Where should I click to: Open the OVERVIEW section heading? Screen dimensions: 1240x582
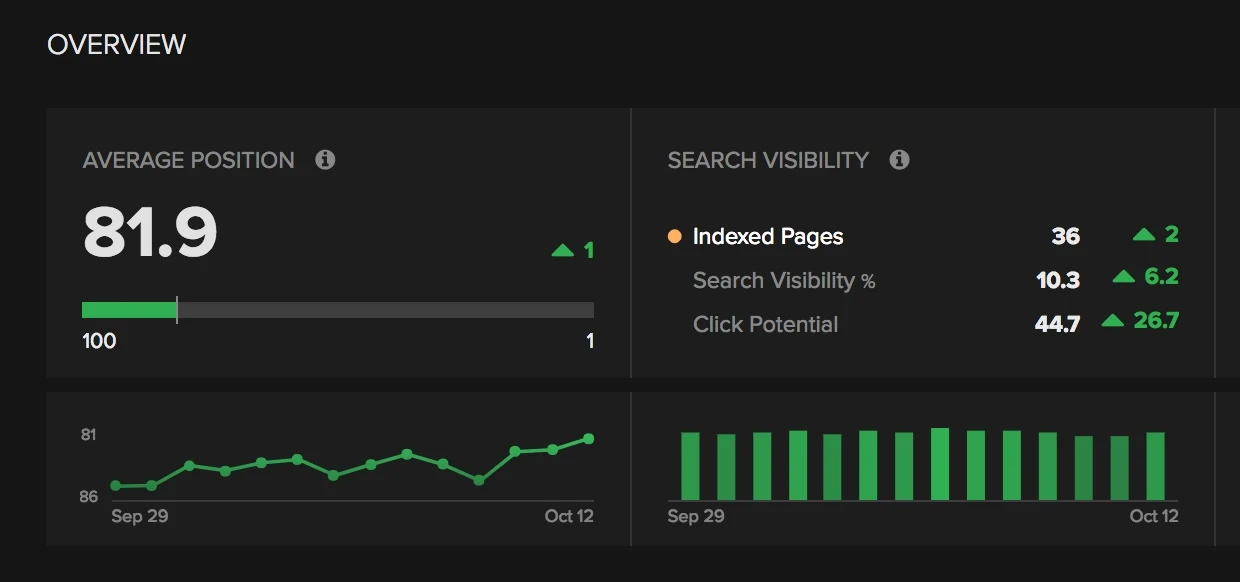click(x=116, y=44)
